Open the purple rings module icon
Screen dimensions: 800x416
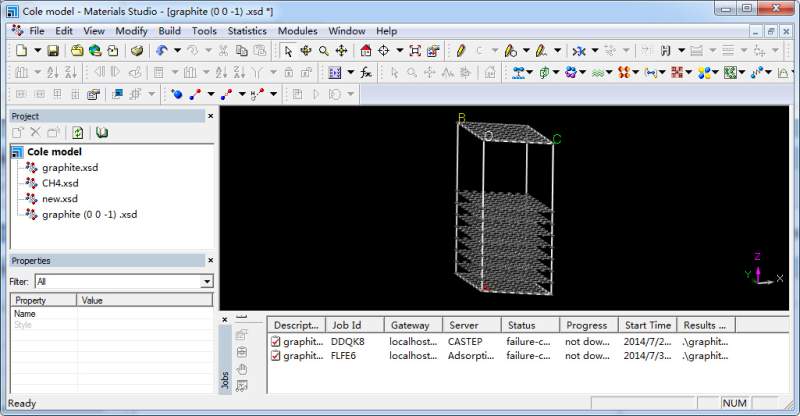[x=571, y=72]
